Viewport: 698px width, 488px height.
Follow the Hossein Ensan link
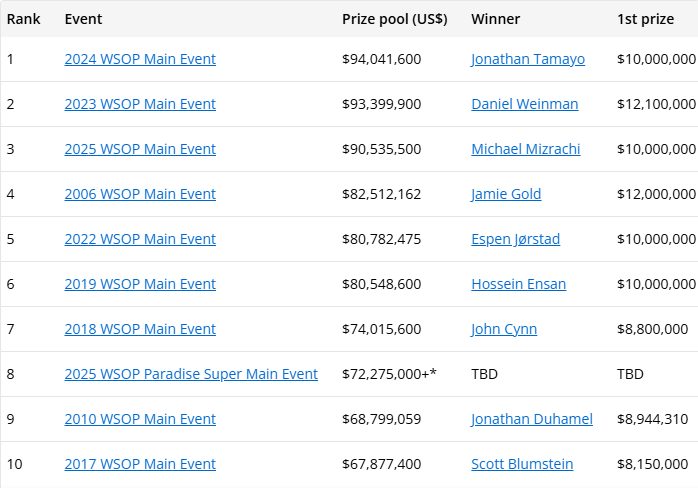click(x=518, y=284)
